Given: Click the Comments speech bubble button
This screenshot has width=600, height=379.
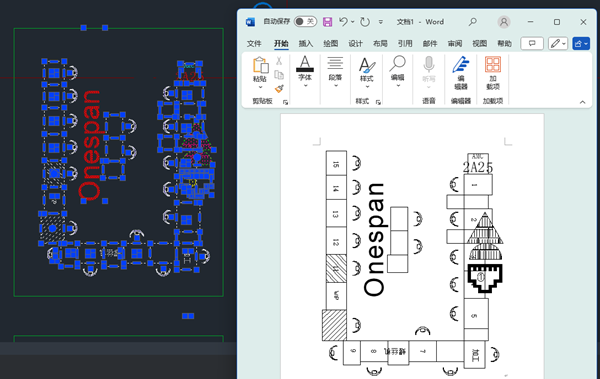Looking at the screenshot, I should click(532, 44).
